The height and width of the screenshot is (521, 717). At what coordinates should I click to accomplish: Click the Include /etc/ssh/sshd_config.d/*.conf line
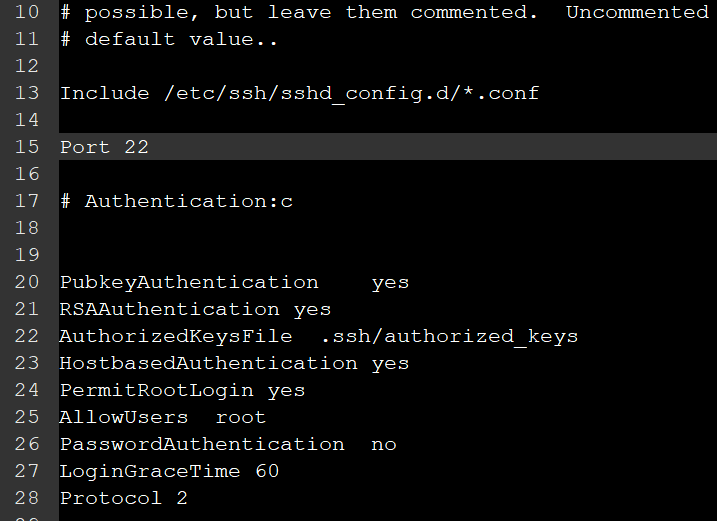click(300, 93)
